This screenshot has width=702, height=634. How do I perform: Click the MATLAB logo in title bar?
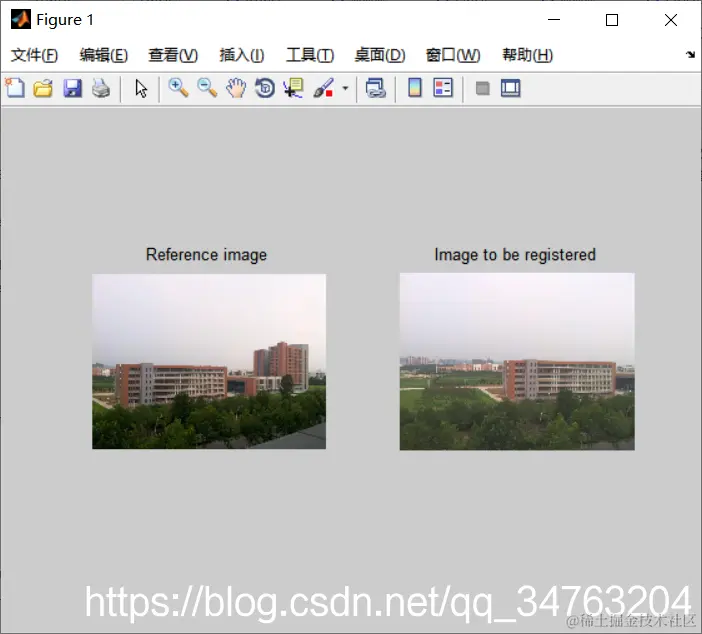(21, 19)
